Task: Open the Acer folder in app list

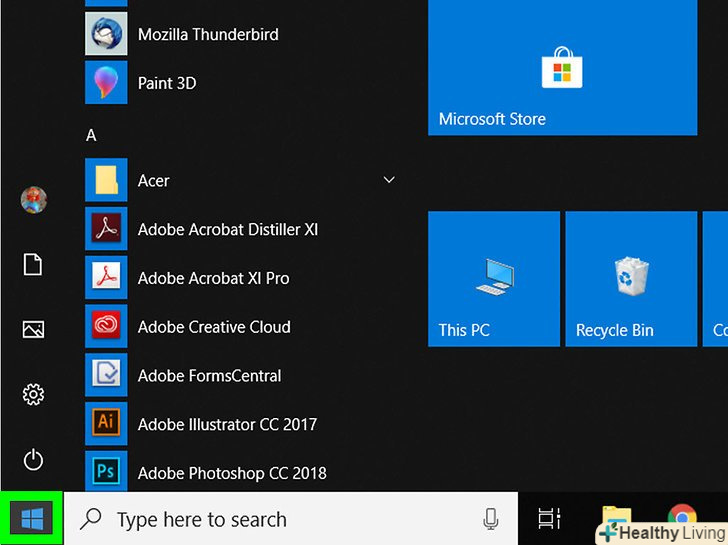Action: tap(154, 180)
